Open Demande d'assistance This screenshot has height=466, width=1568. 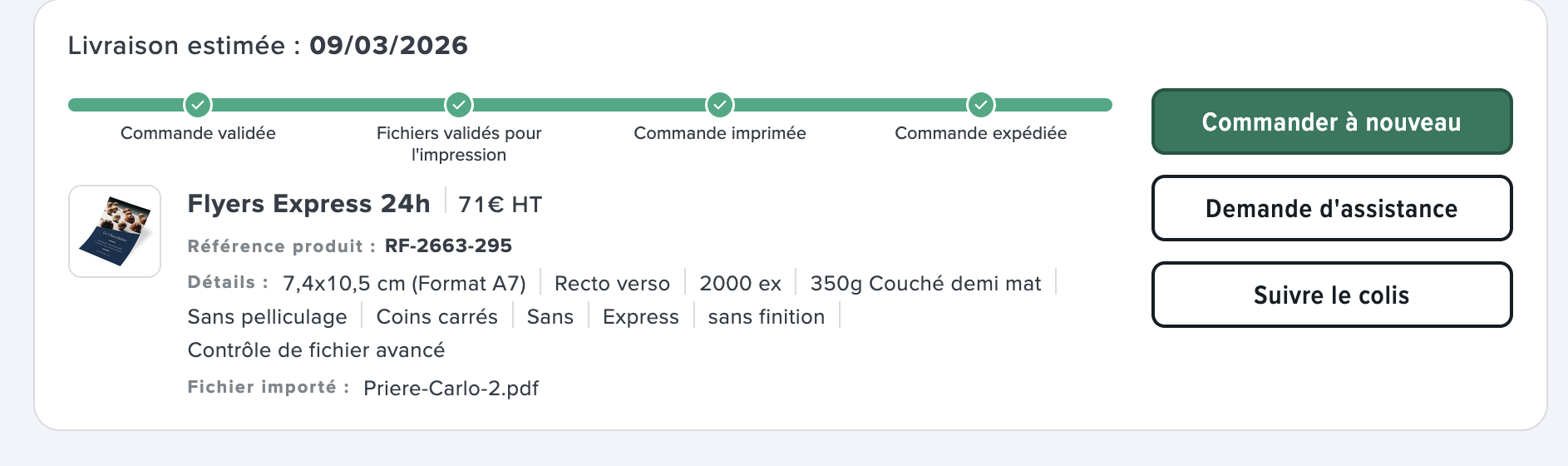pos(1331,208)
